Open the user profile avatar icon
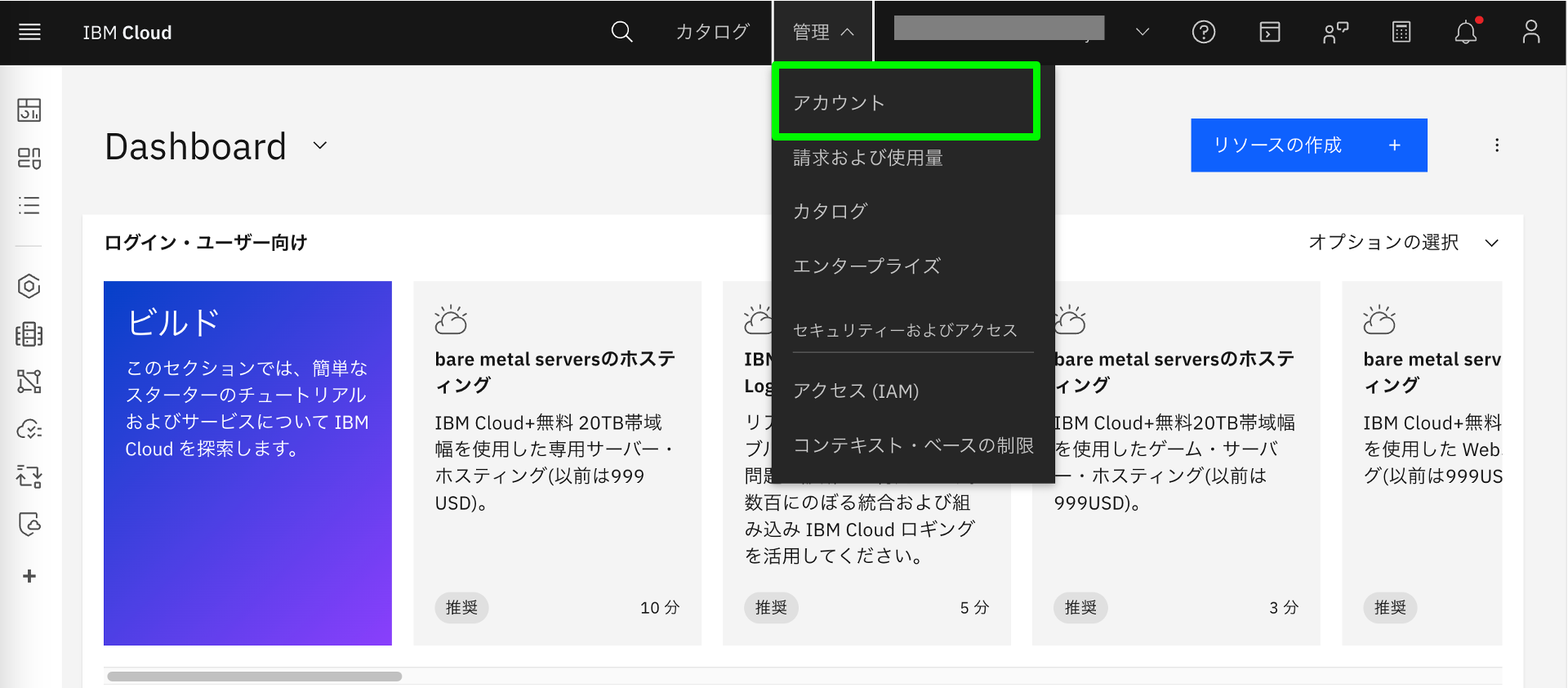 (x=1531, y=32)
